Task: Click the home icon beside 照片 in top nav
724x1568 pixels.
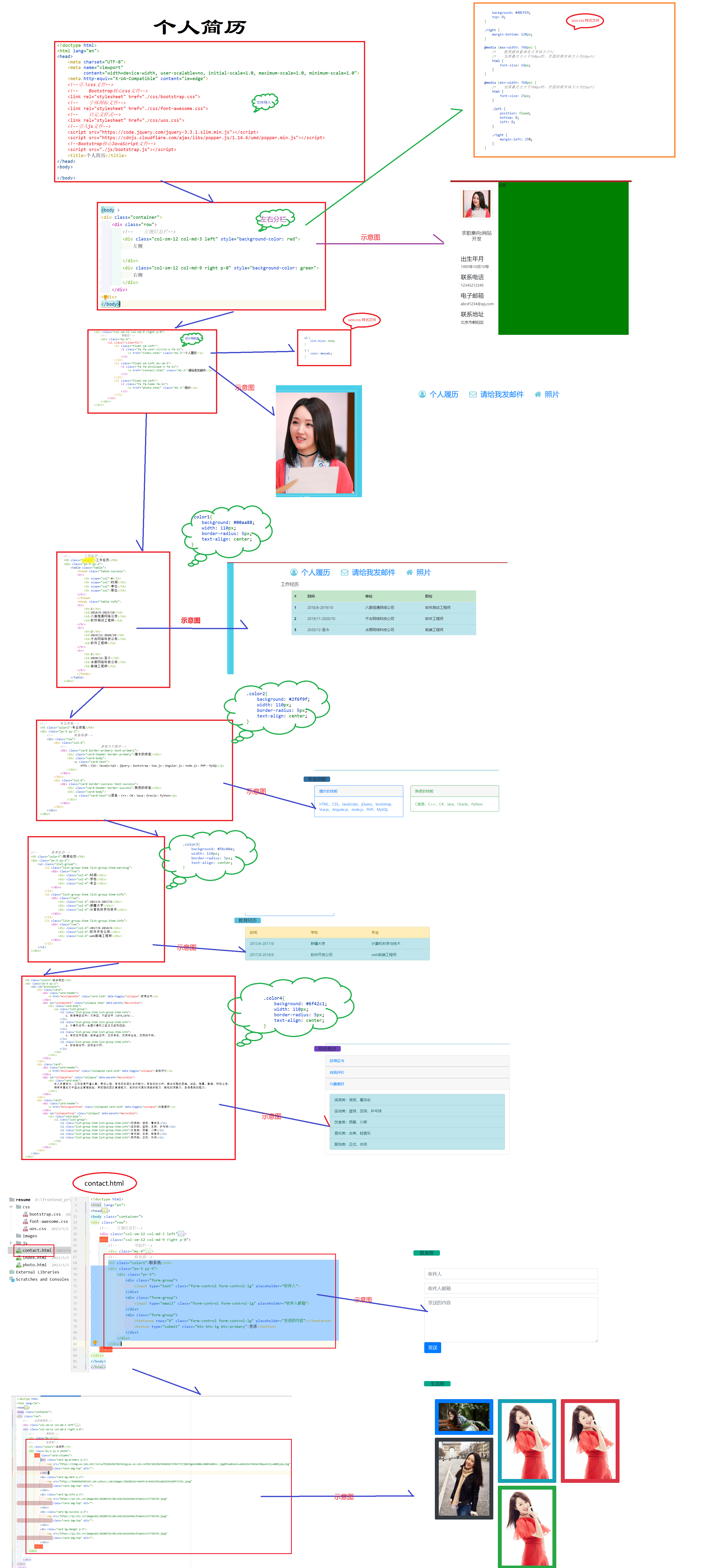Action: tap(538, 394)
